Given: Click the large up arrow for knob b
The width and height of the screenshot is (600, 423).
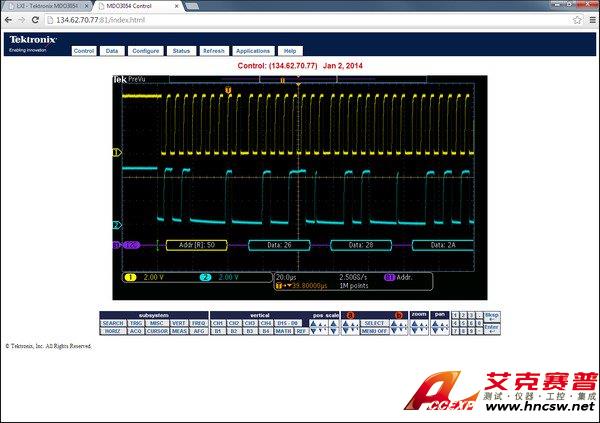Looking at the screenshot, I should point(394,323).
